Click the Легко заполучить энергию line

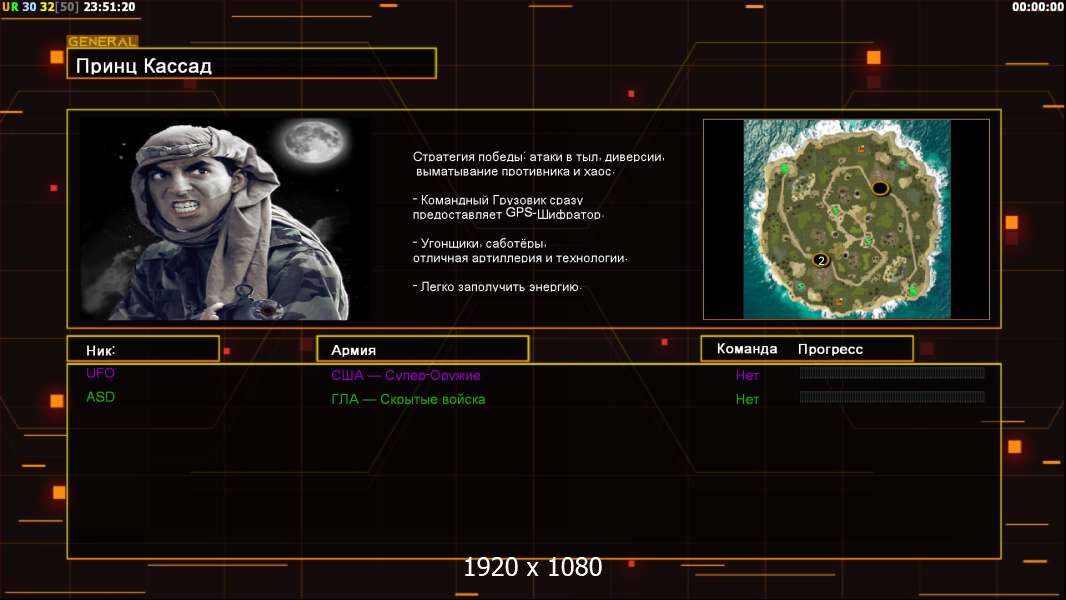tap(497, 287)
